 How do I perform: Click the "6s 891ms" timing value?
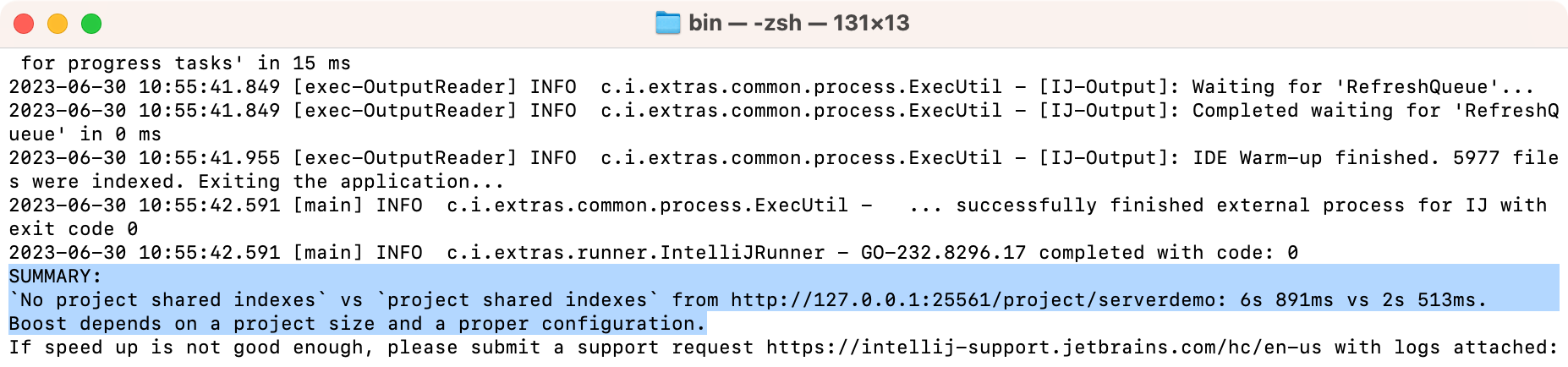[1286, 300]
